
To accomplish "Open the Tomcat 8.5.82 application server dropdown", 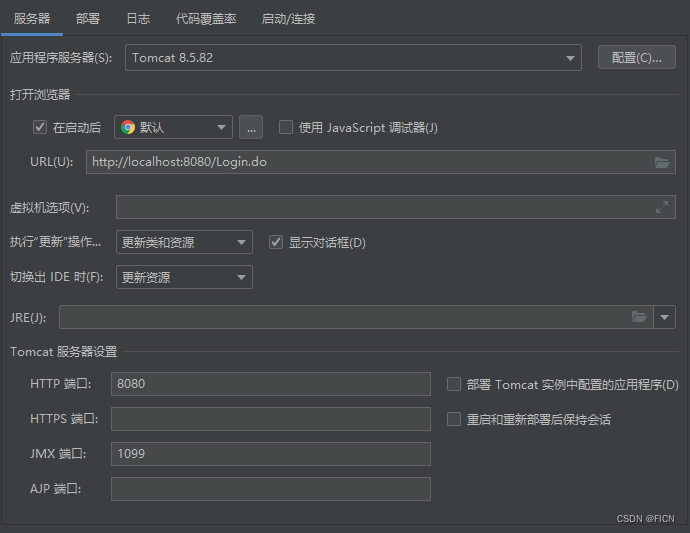I will point(353,58).
